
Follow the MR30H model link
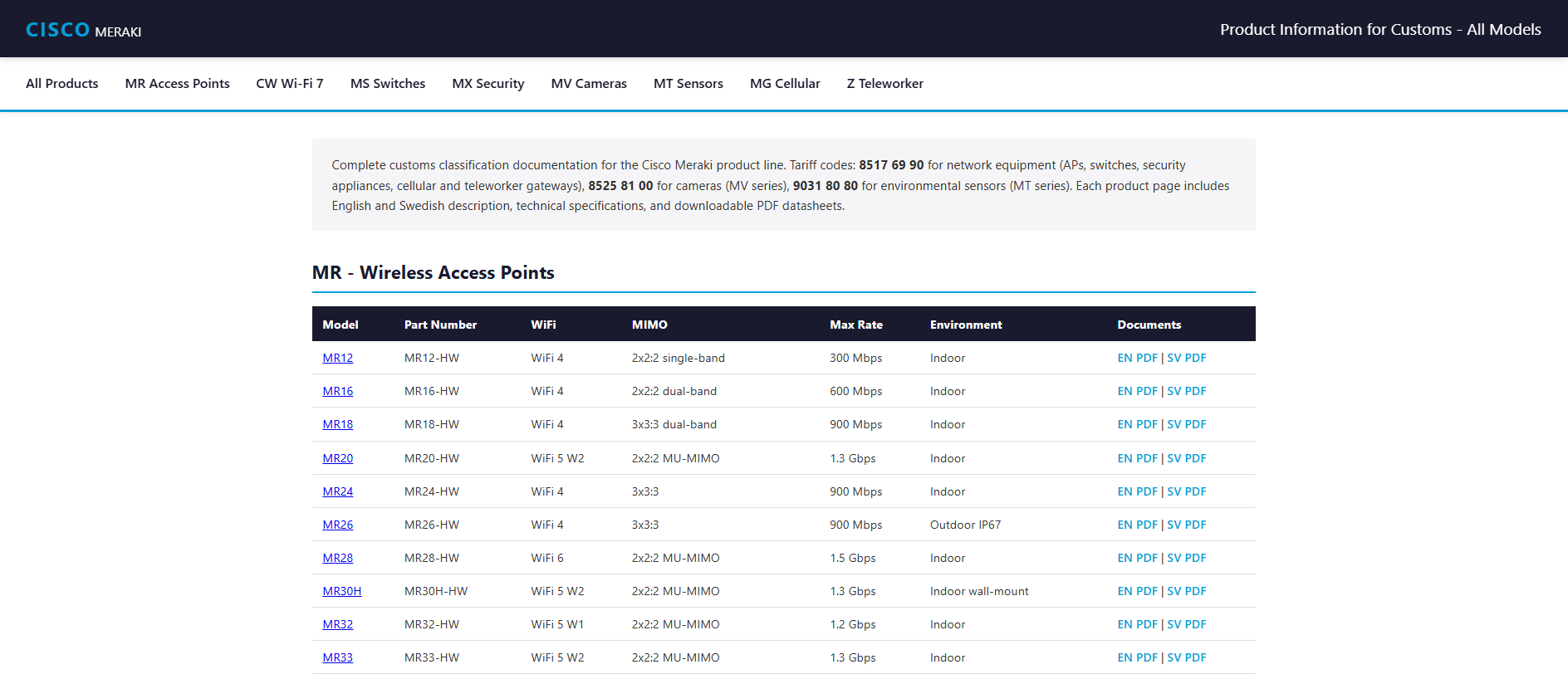click(342, 591)
